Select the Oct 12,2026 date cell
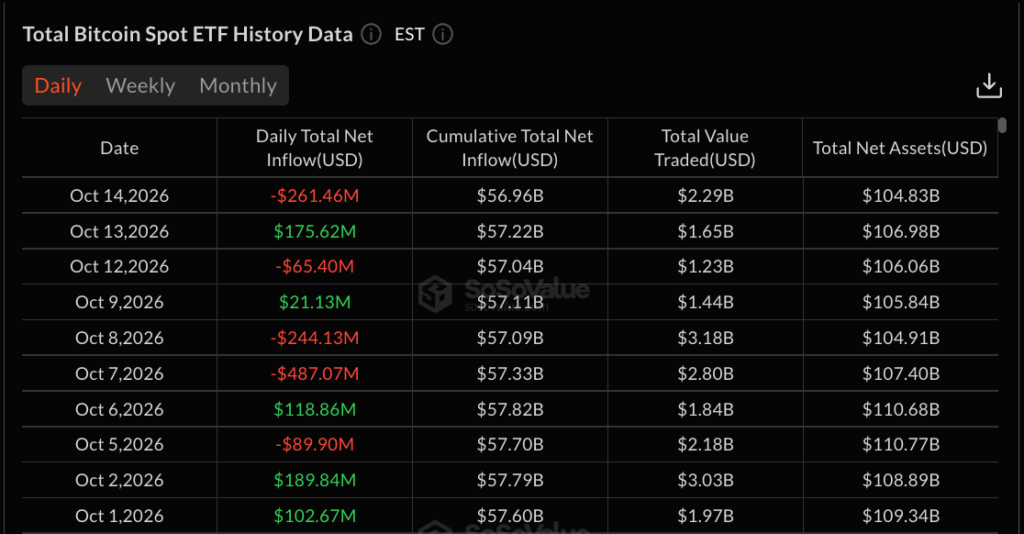 (120, 266)
